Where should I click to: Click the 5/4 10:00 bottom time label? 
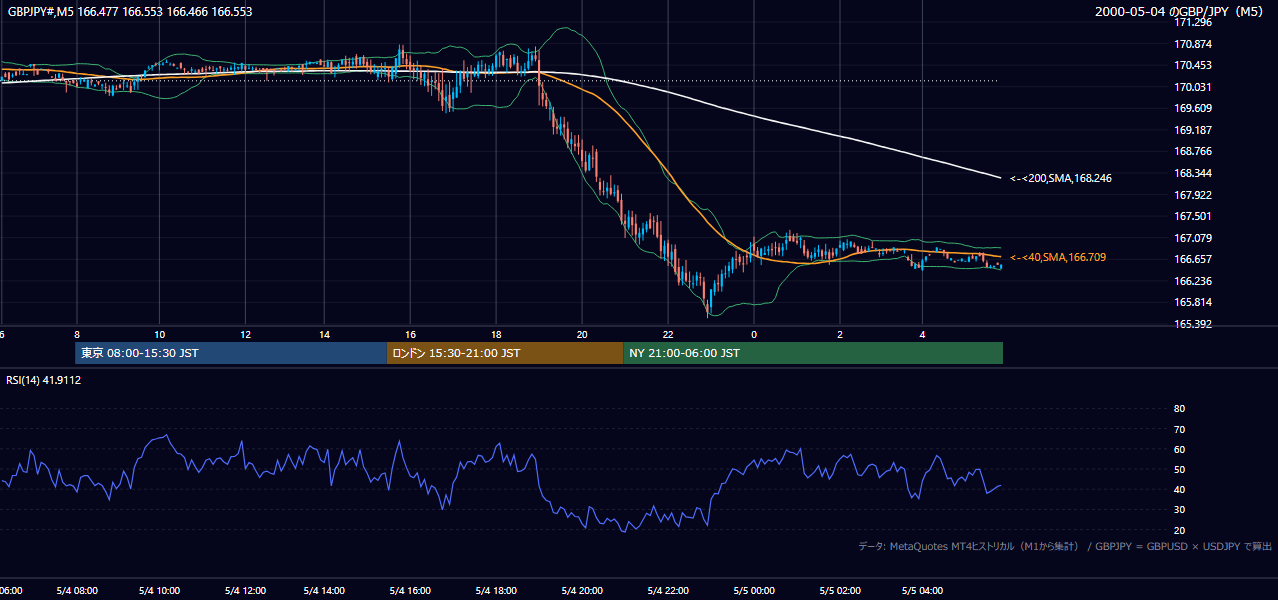click(160, 591)
